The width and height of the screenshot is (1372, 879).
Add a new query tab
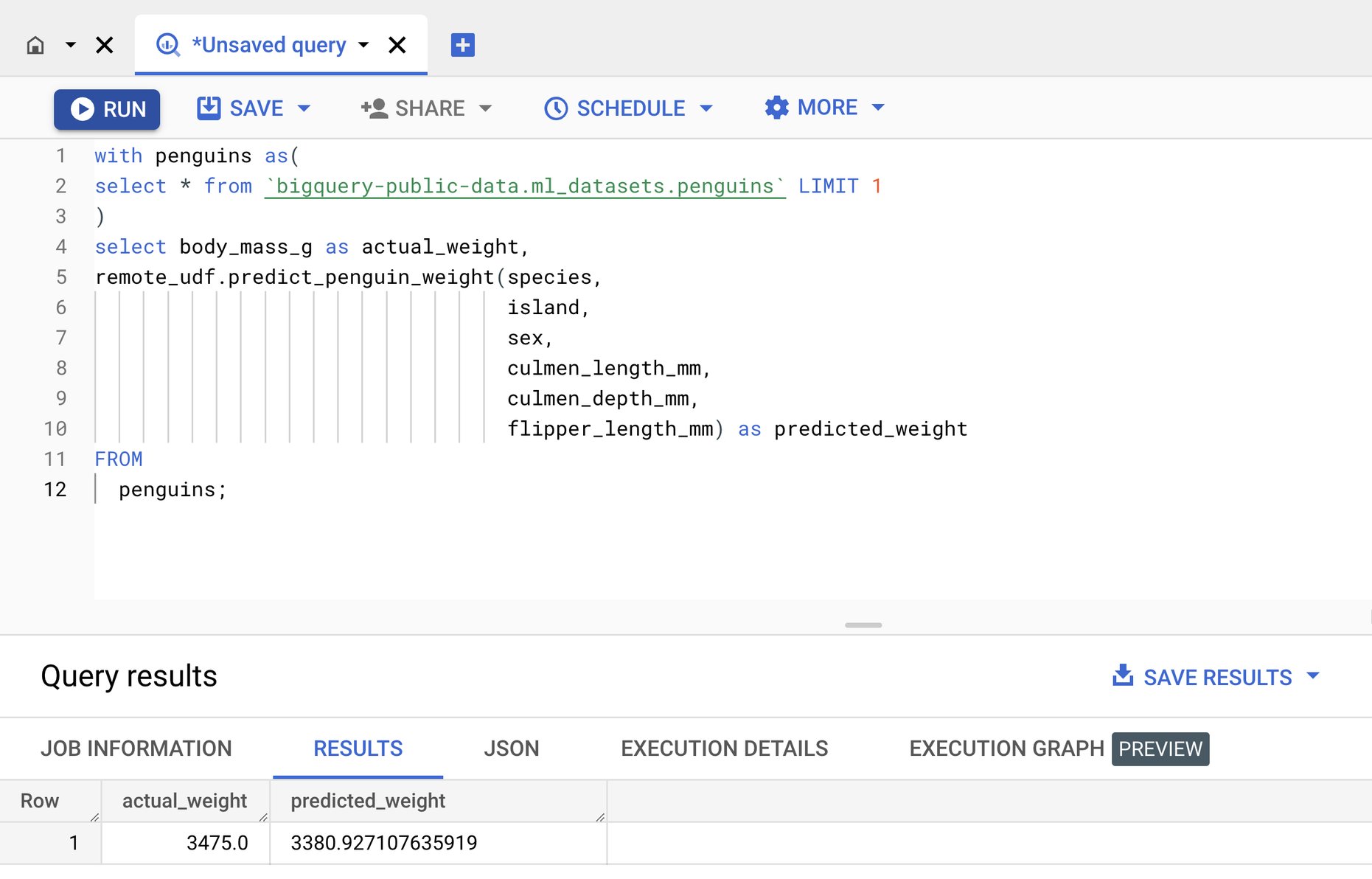point(462,45)
